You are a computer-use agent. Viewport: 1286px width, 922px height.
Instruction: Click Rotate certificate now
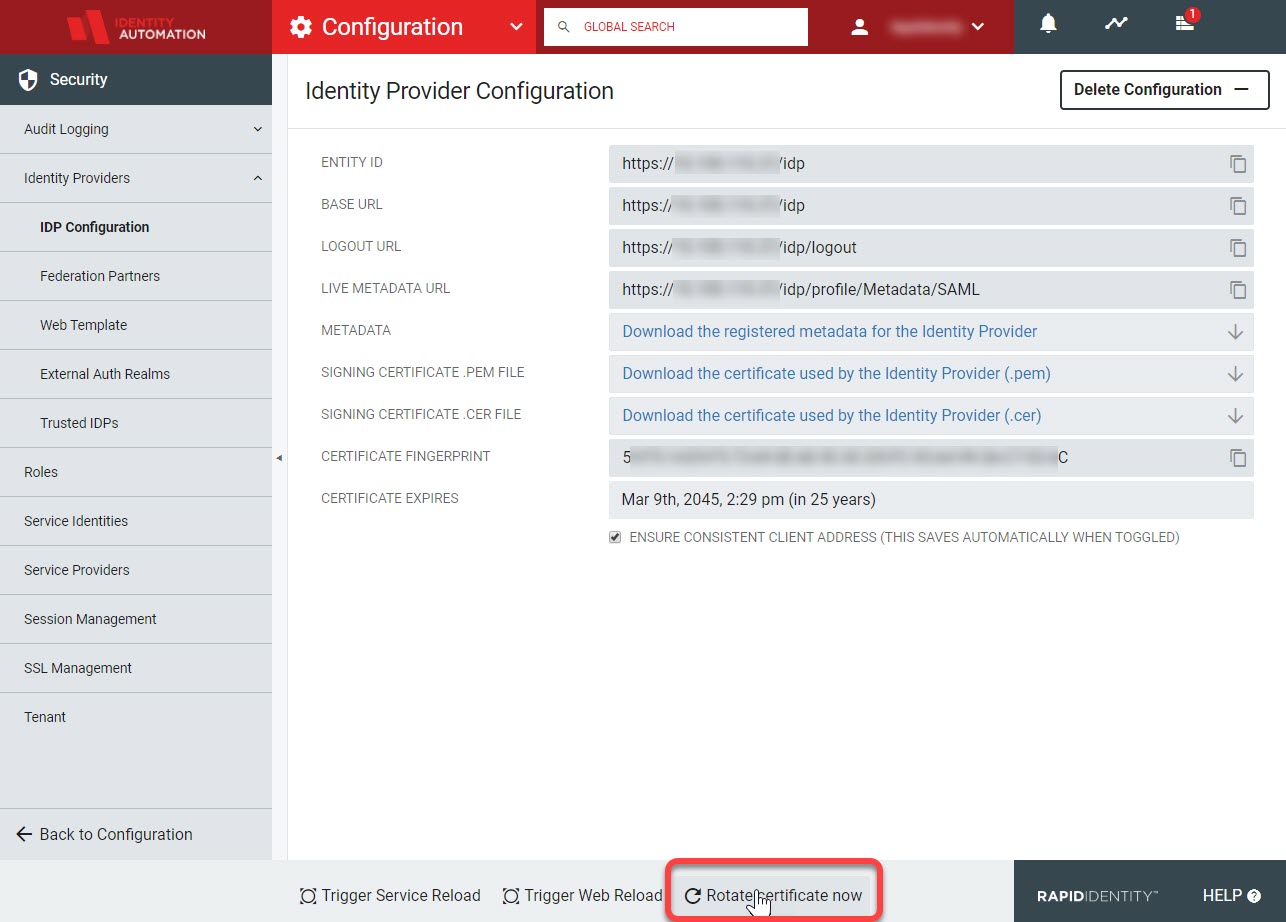click(773, 896)
